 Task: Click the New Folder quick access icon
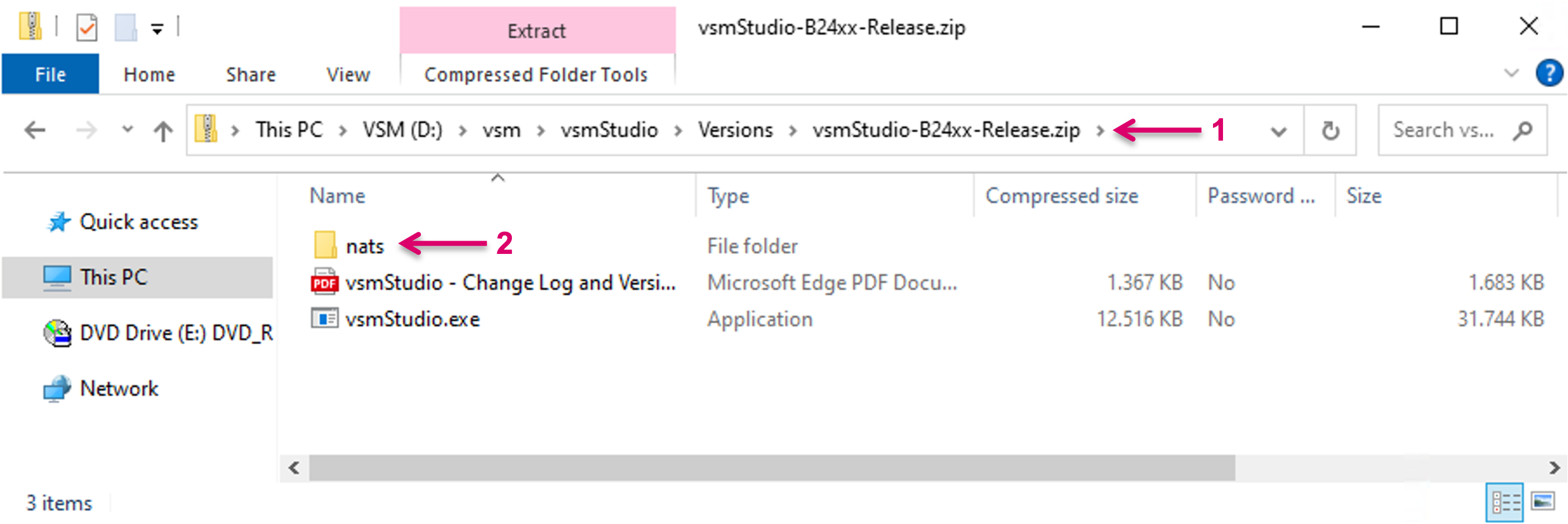click(126, 27)
